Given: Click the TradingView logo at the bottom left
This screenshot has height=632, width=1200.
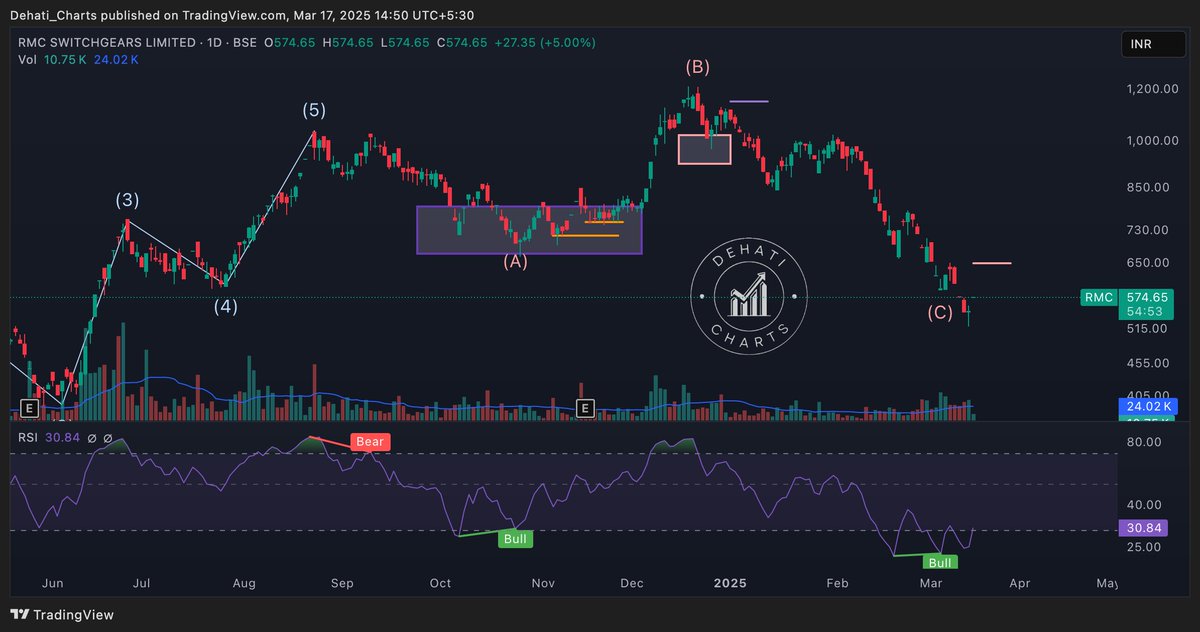Looking at the screenshot, I should click(x=63, y=615).
